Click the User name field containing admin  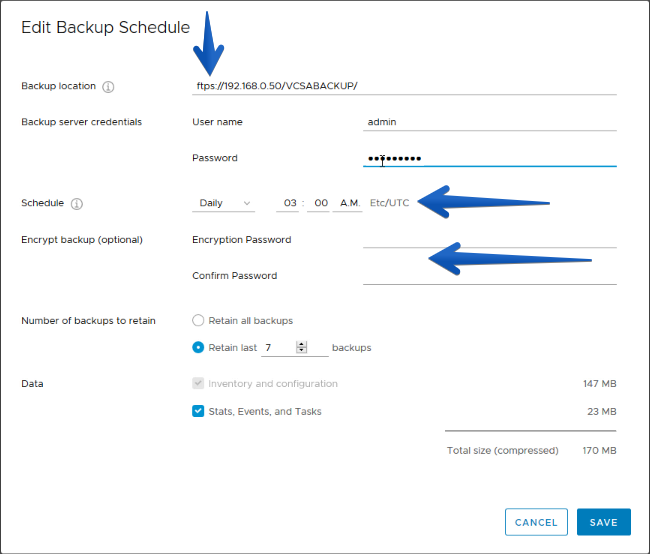pos(490,122)
